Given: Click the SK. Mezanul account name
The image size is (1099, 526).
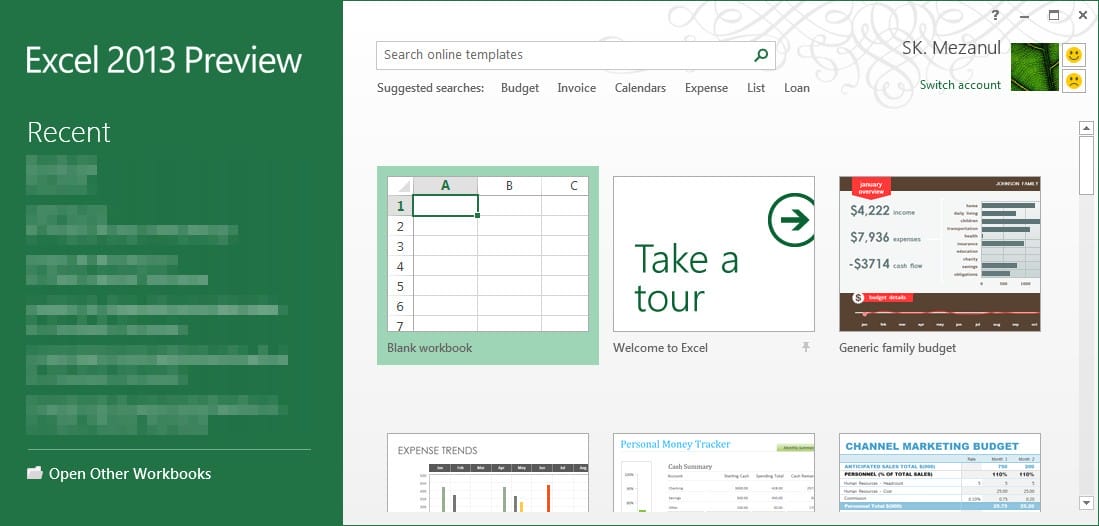Looking at the screenshot, I should (x=951, y=48).
